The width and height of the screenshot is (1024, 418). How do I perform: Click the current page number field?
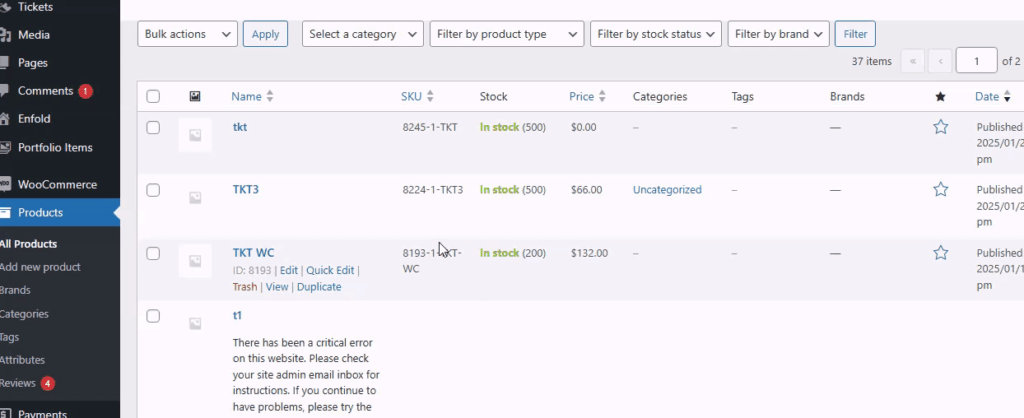point(976,62)
